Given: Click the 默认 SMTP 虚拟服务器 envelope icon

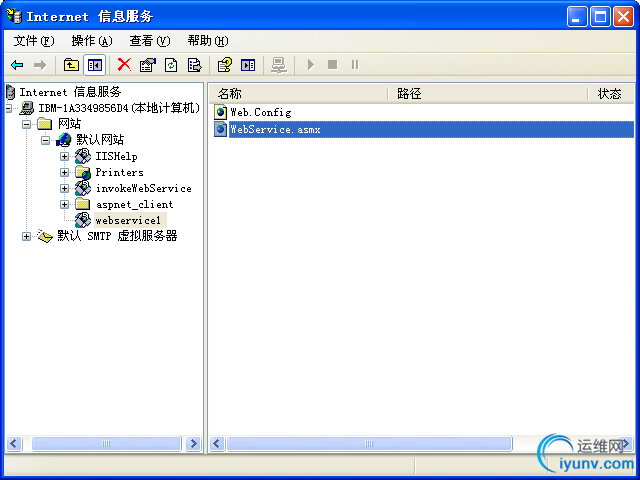Looking at the screenshot, I should pos(44,236).
